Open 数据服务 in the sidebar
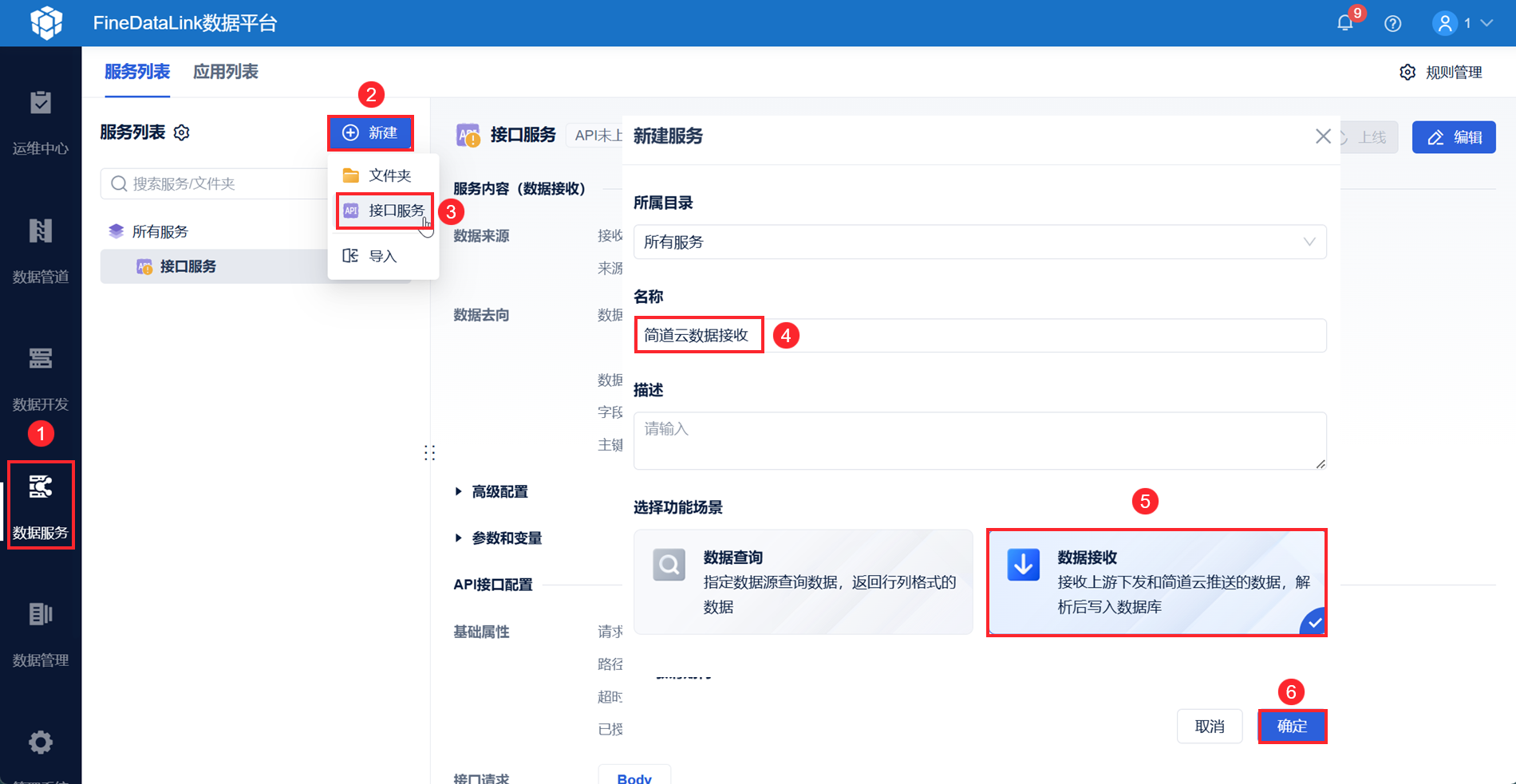This screenshot has height=784, width=1516. coord(41,506)
